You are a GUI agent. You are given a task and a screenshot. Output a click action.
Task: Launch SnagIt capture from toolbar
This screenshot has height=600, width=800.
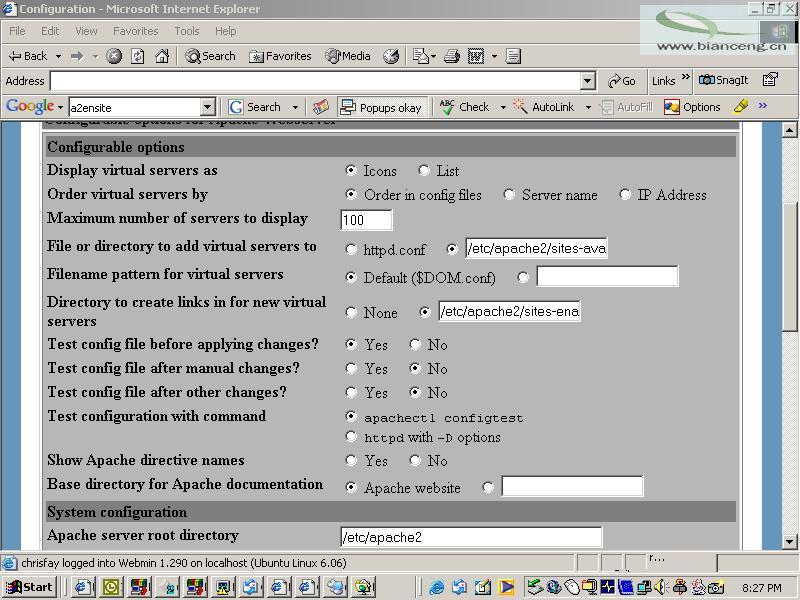point(723,80)
